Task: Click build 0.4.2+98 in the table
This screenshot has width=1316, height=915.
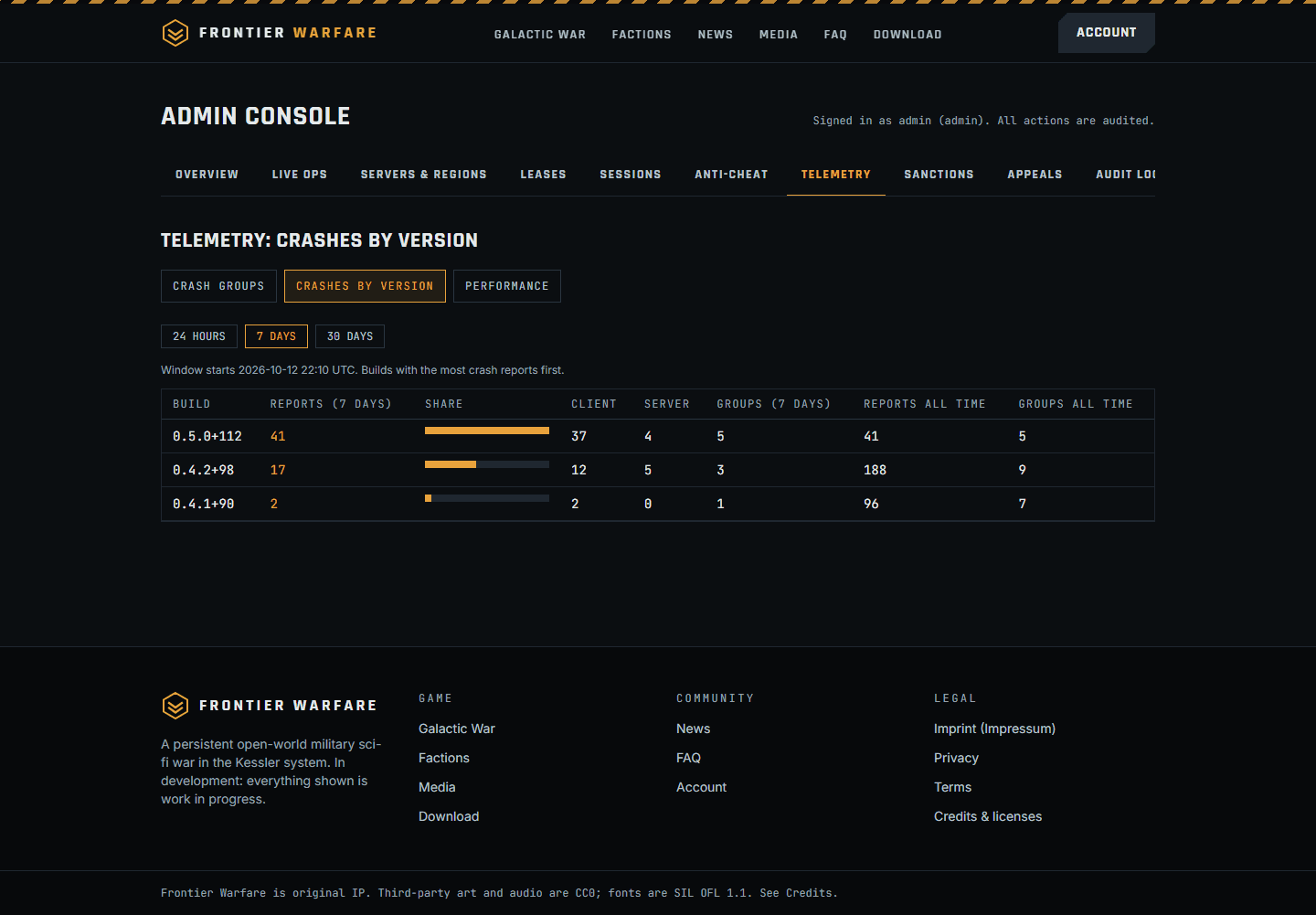Action: tap(203, 471)
